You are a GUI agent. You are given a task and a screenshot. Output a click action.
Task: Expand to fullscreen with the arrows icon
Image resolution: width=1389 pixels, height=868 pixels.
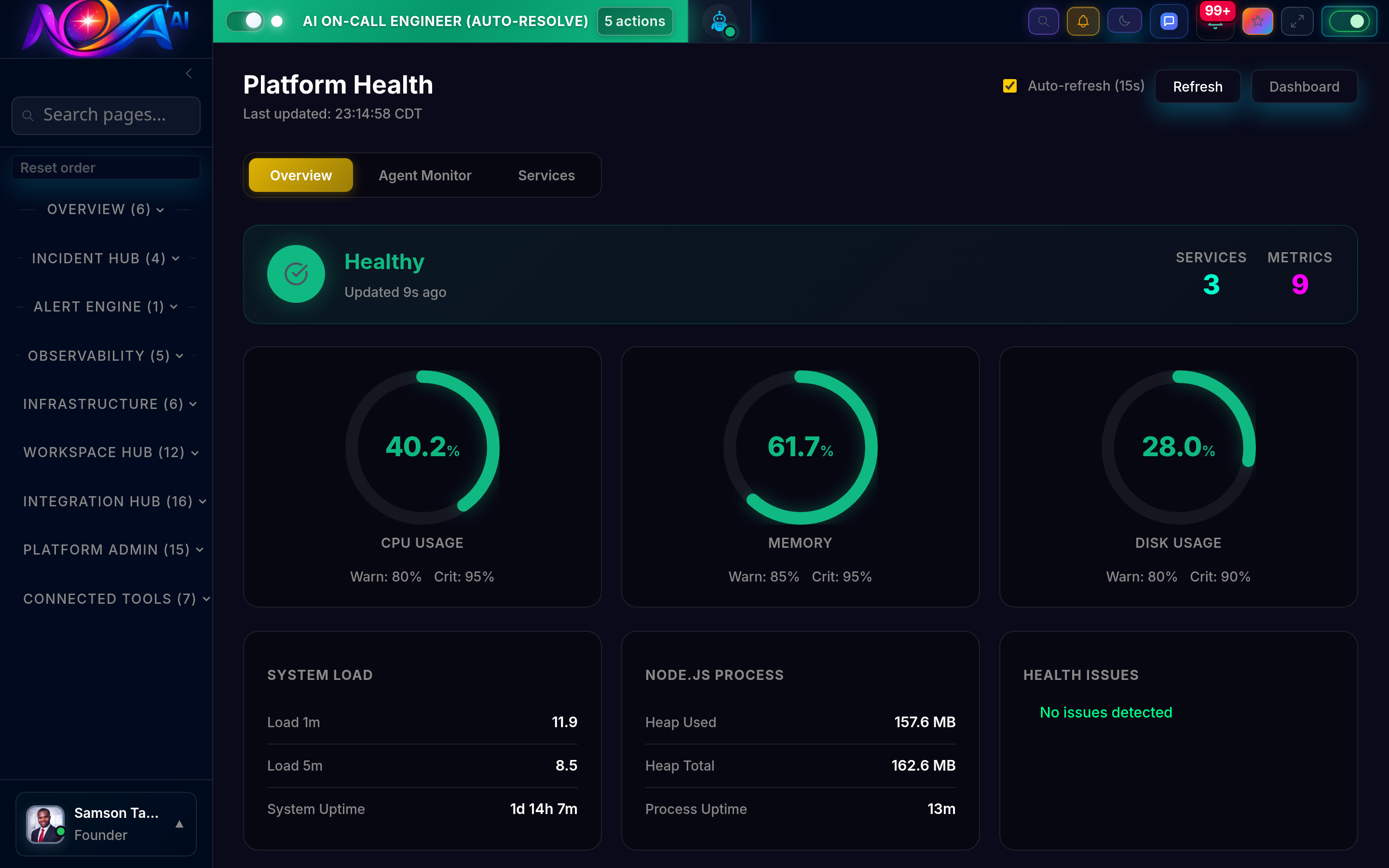pos(1298,21)
